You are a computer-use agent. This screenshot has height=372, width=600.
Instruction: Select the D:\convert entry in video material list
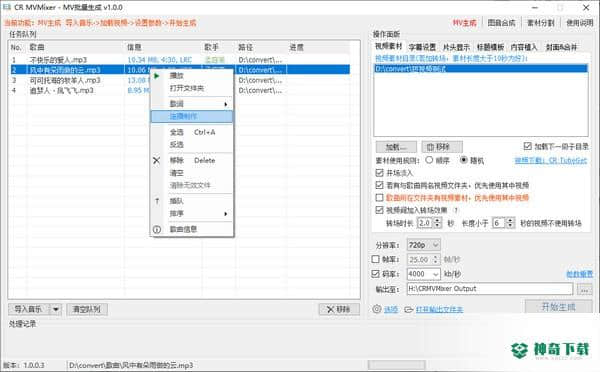point(481,69)
